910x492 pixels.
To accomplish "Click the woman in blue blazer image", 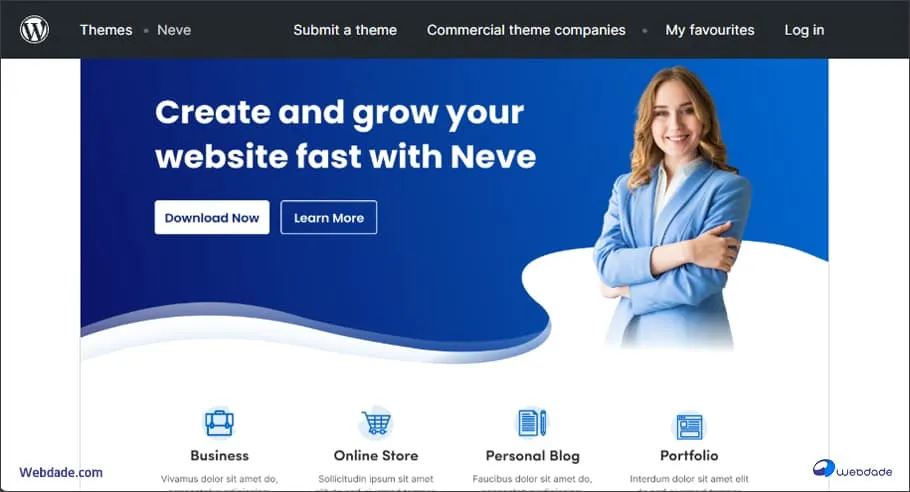I will pos(673,209).
